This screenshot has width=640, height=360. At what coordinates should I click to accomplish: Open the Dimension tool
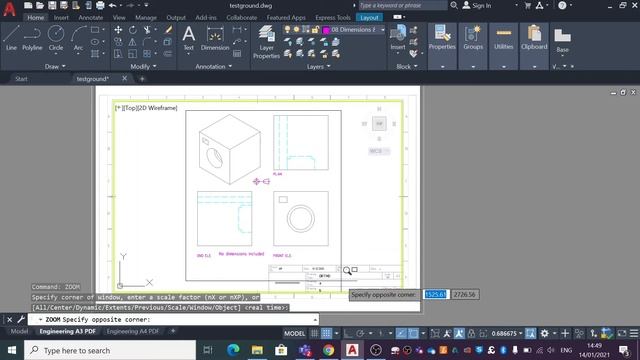[x=215, y=38]
